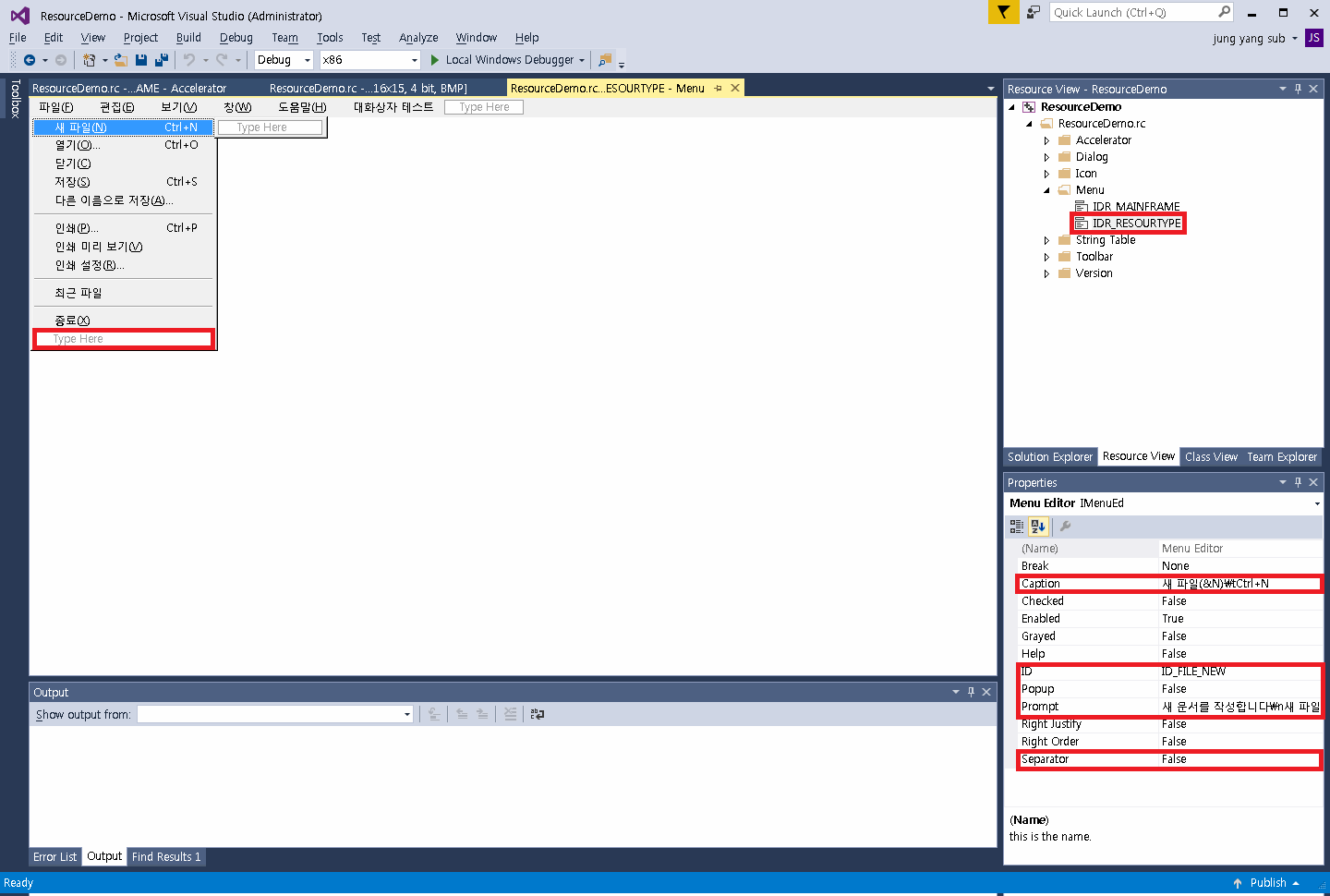
Task: Open the Menu Editor object dropdown in Properties
Action: 1317,503
